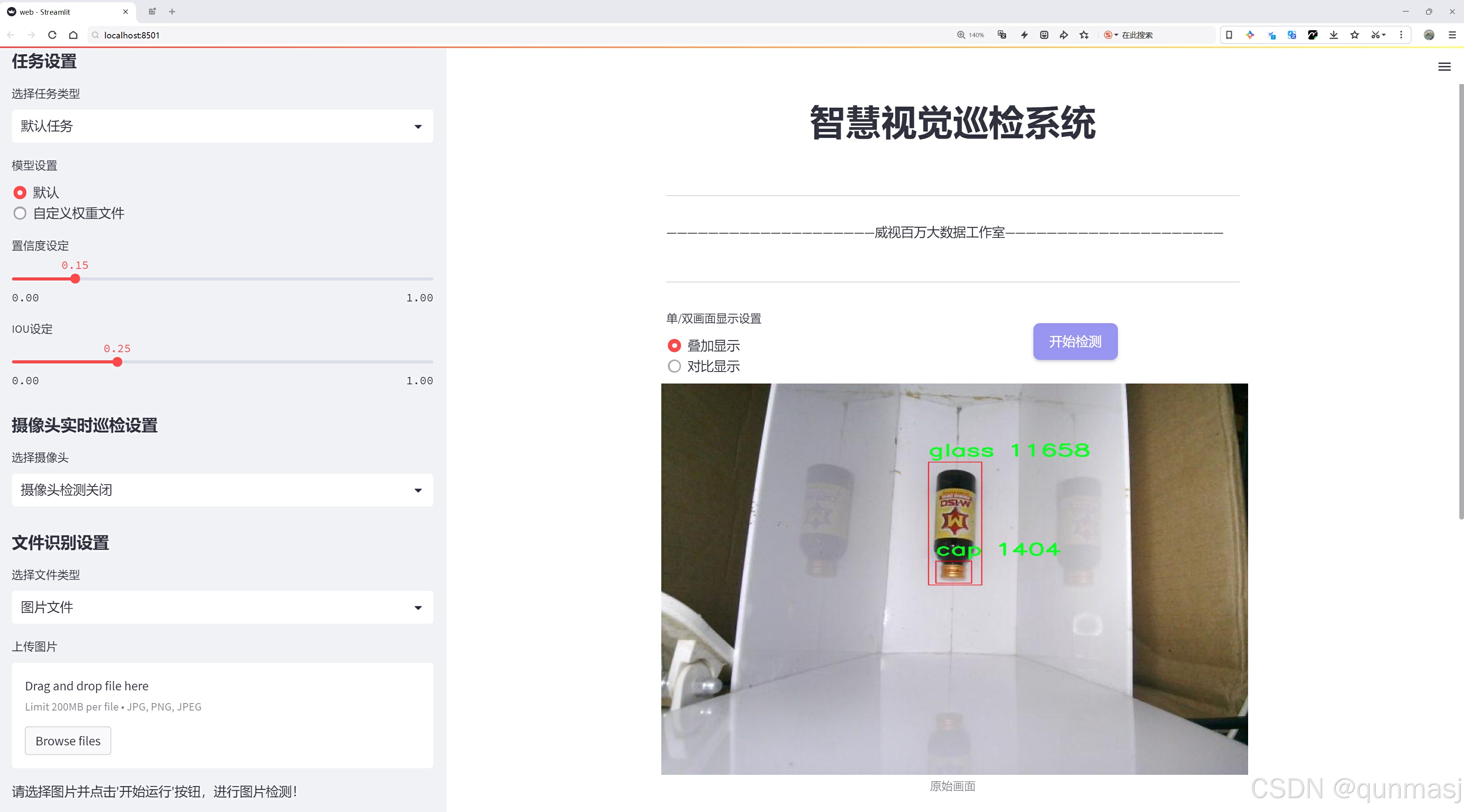Click the browser home icon

point(73,34)
